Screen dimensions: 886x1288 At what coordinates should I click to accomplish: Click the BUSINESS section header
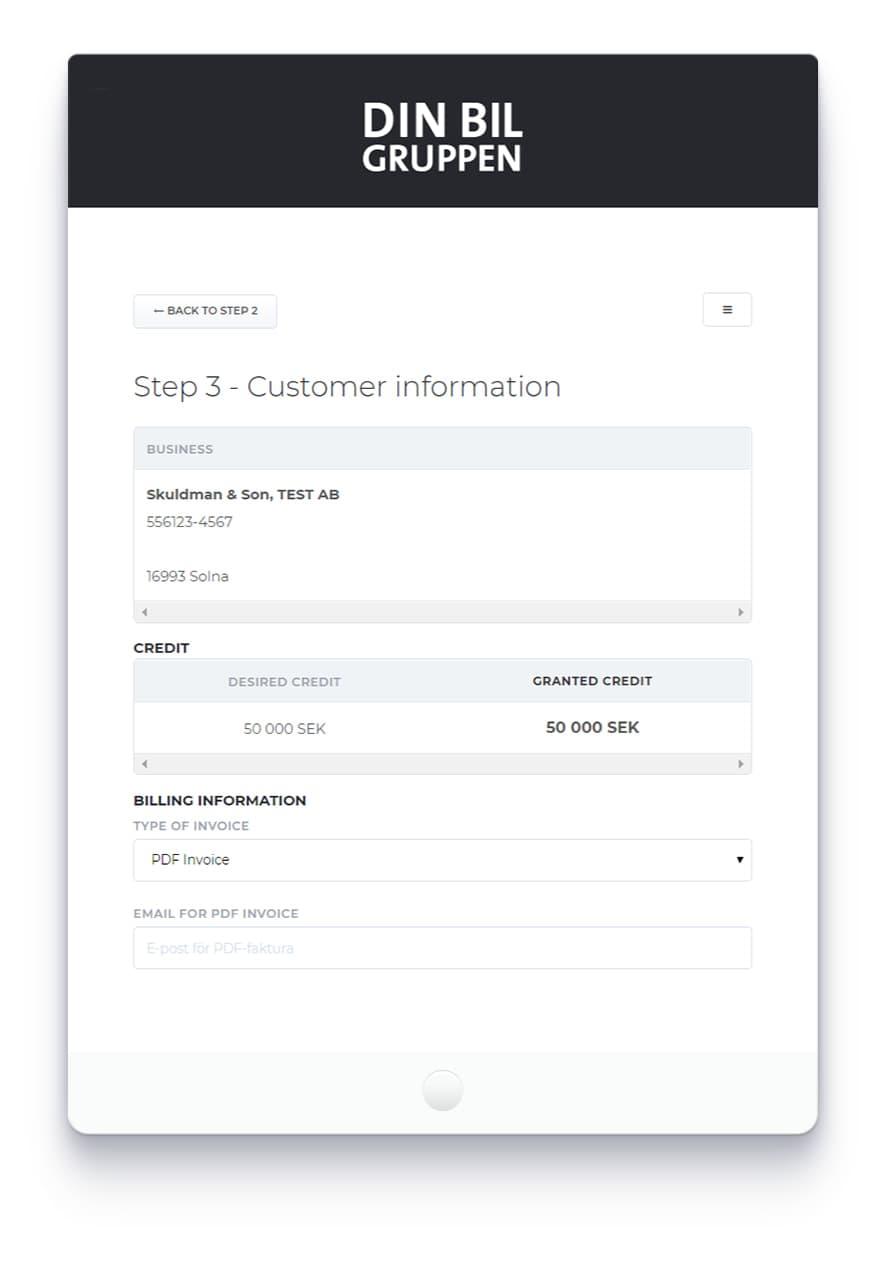(180, 449)
